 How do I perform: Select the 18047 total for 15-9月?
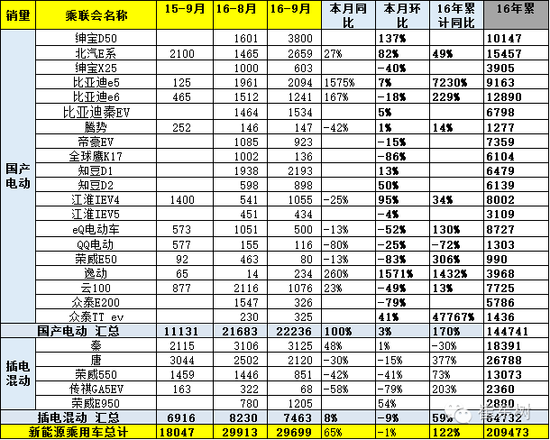[x=185, y=432]
